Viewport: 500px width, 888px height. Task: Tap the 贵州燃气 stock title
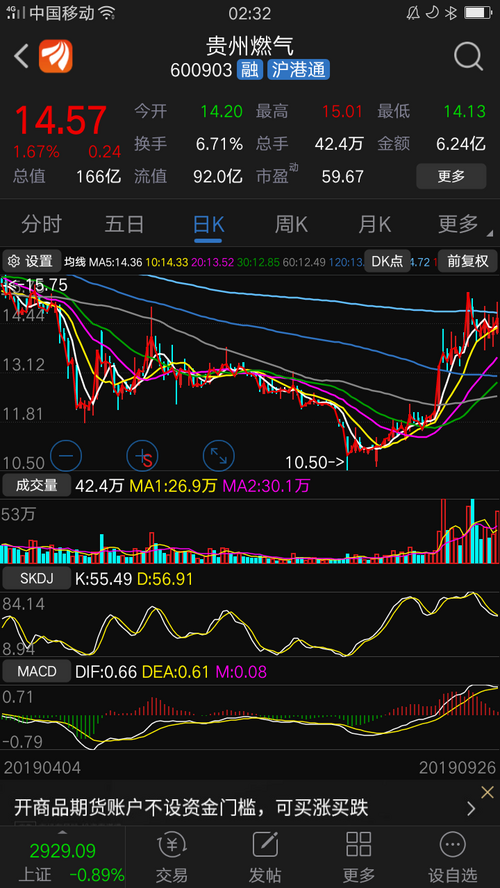pyautogui.click(x=250, y=46)
